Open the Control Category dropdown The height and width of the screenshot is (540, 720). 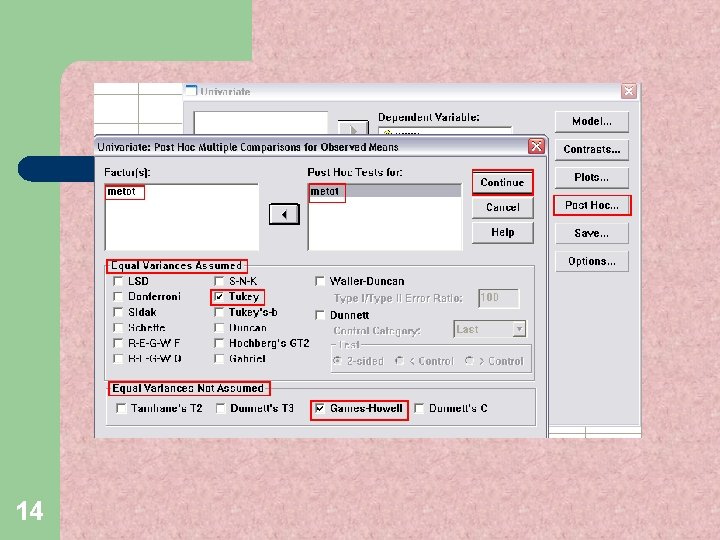[489, 329]
